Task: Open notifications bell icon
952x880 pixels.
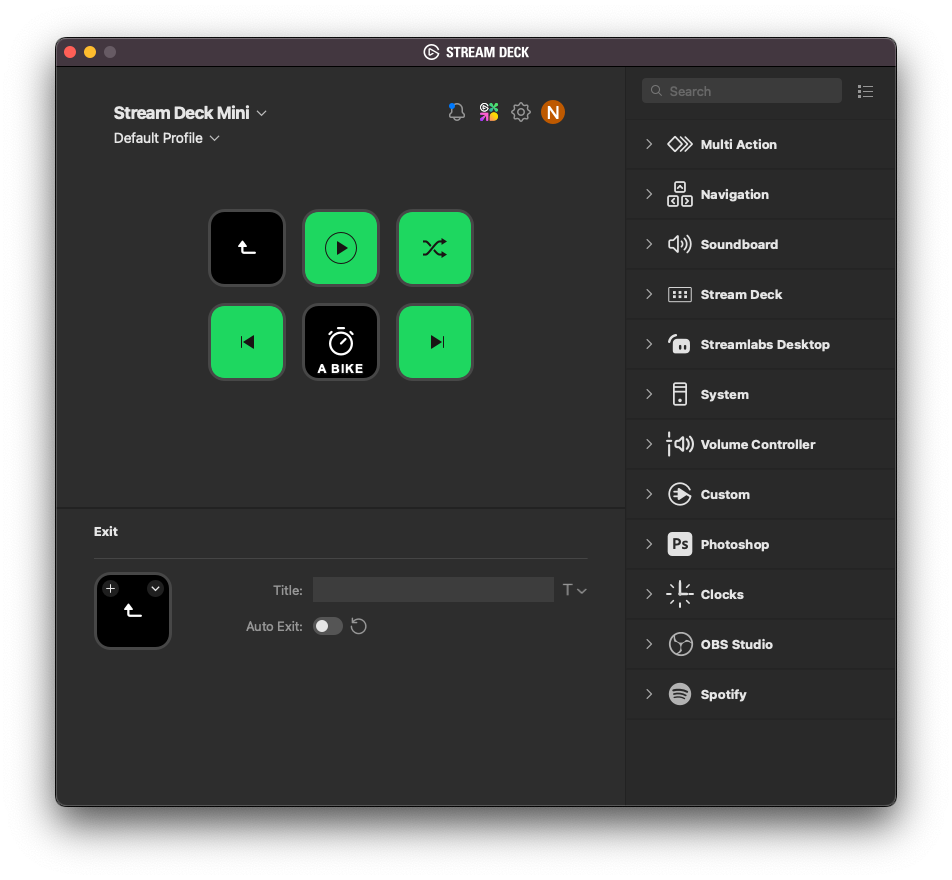Action: [457, 112]
